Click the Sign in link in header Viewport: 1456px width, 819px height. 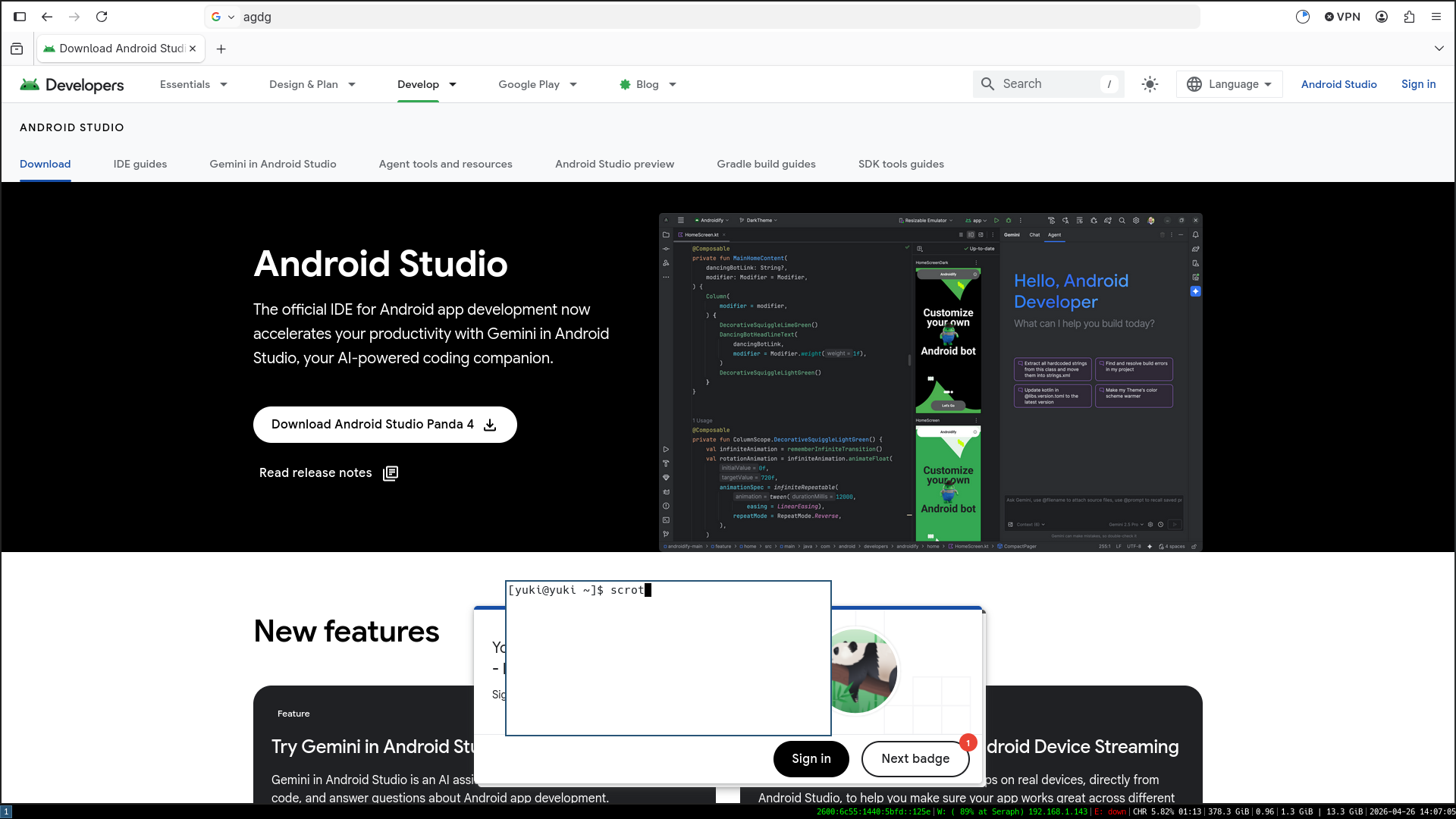pyautogui.click(x=1418, y=84)
